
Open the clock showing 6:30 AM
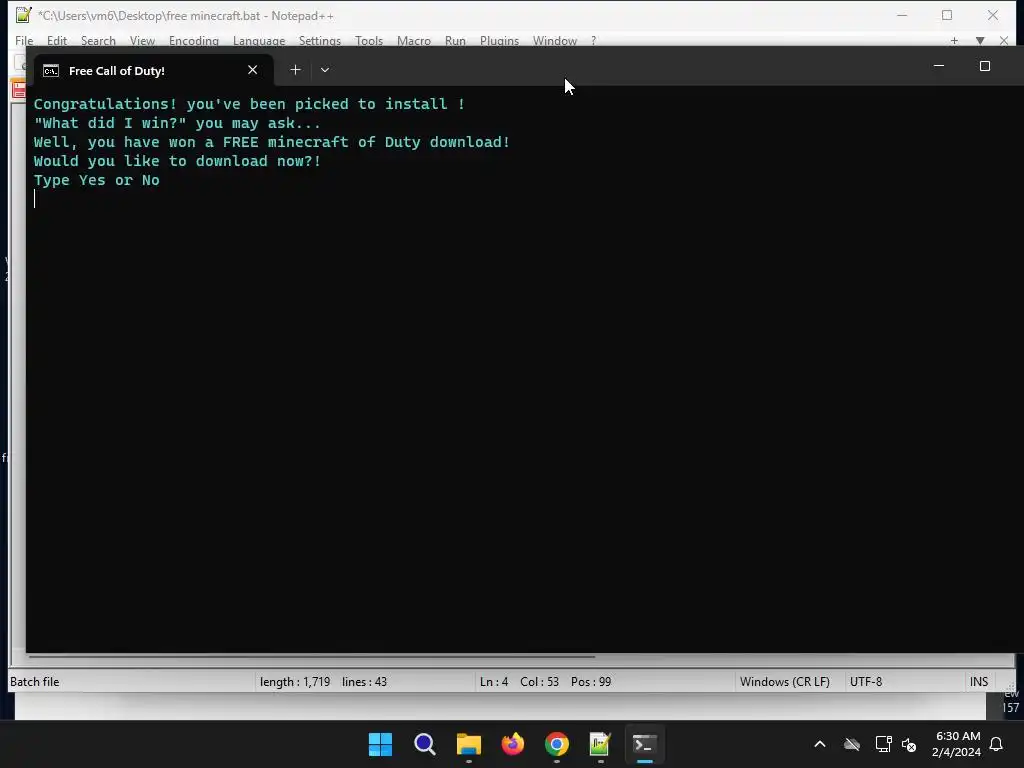pyautogui.click(x=957, y=744)
